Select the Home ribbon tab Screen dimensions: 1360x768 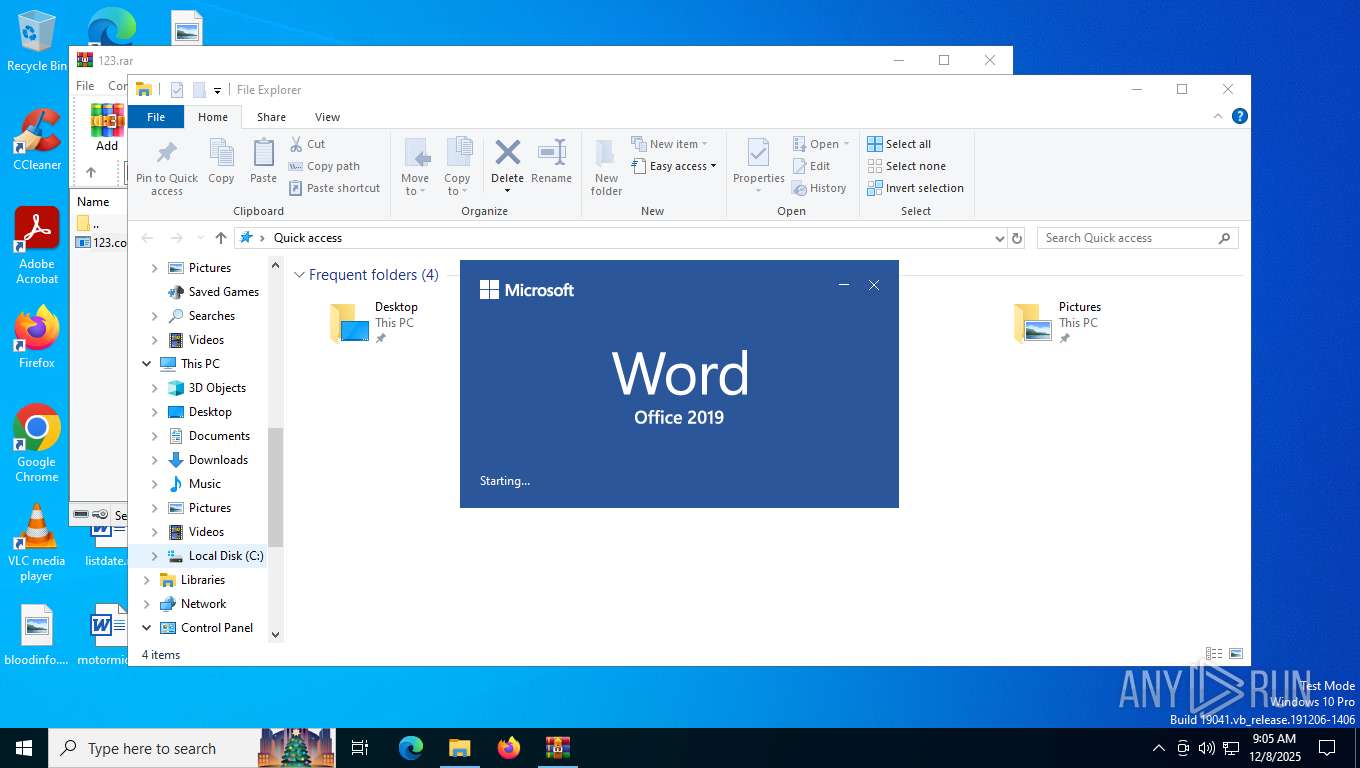(x=213, y=117)
